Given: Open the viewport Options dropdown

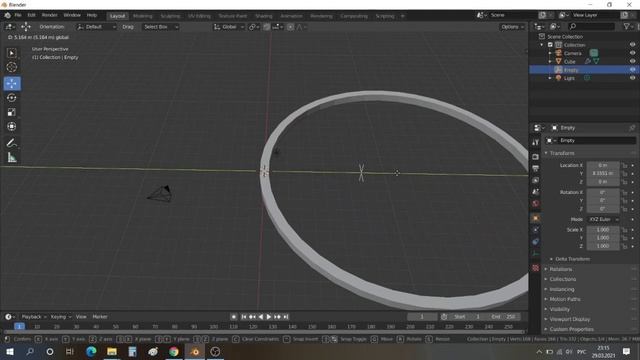Looking at the screenshot, I should point(512,27).
